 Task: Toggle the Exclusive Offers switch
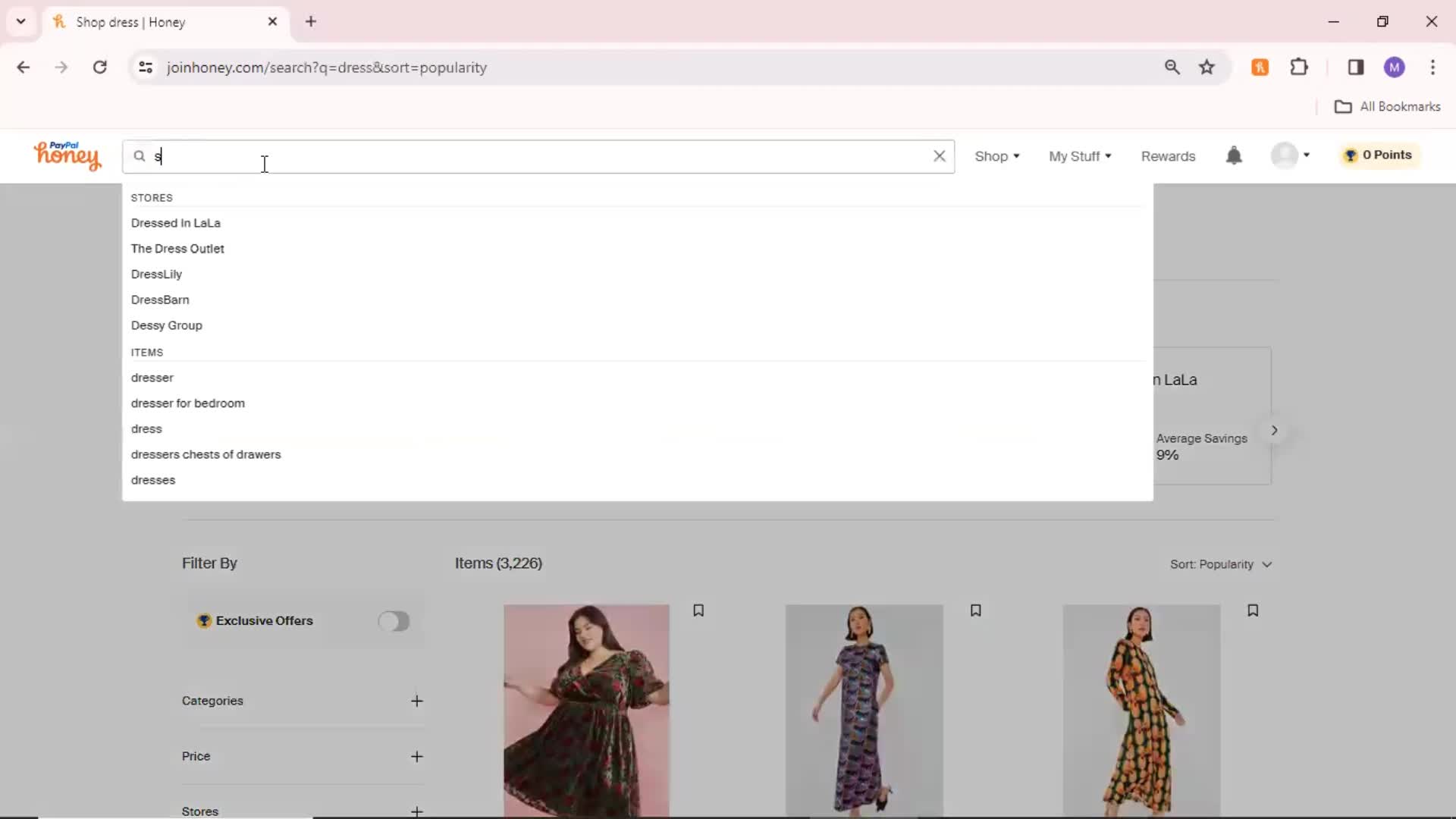coord(394,621)
